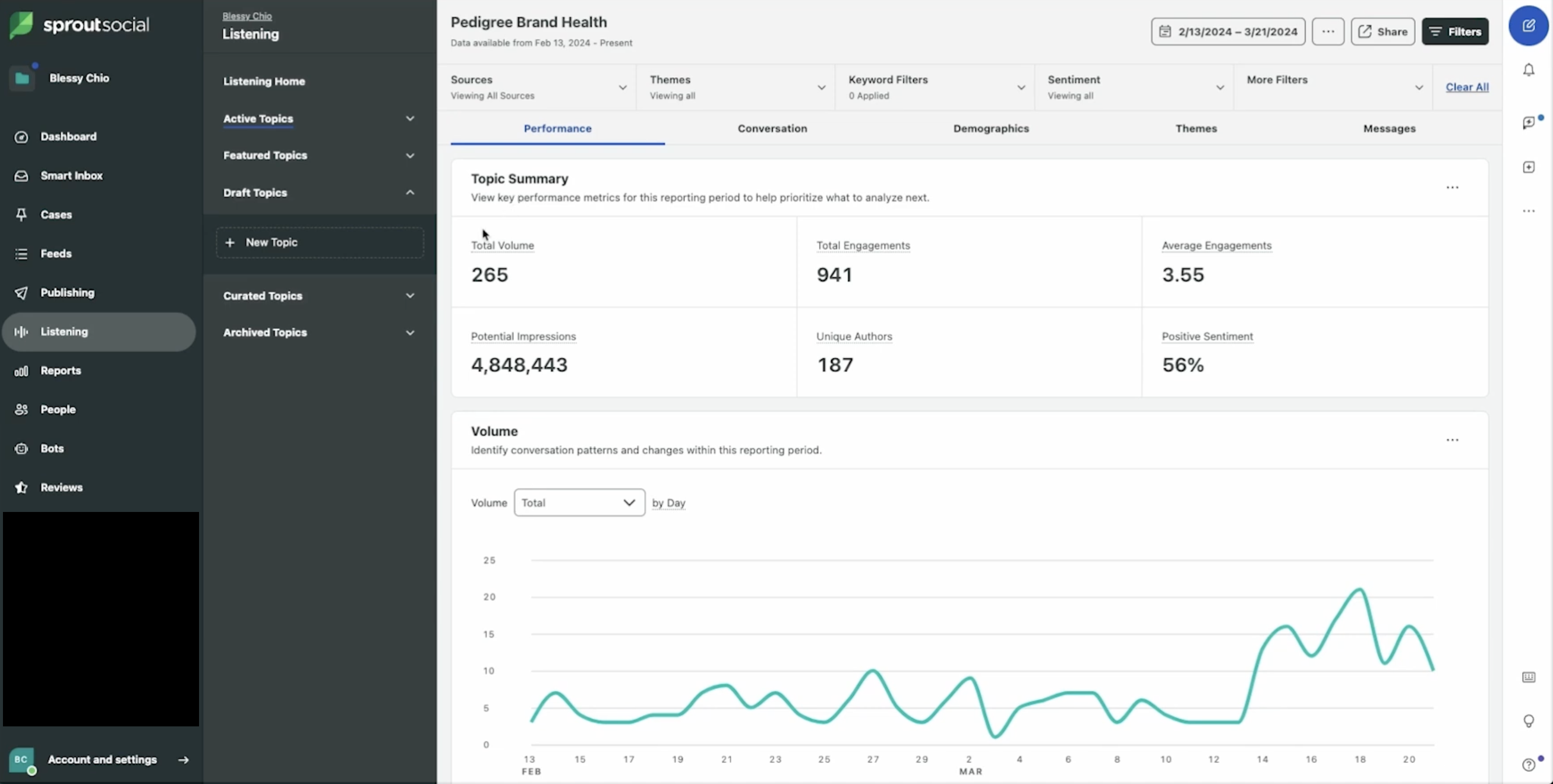Click the Listening waveform icon
Screen dimensions: 1553x784
pyautogui.click(x=21, y=331)
